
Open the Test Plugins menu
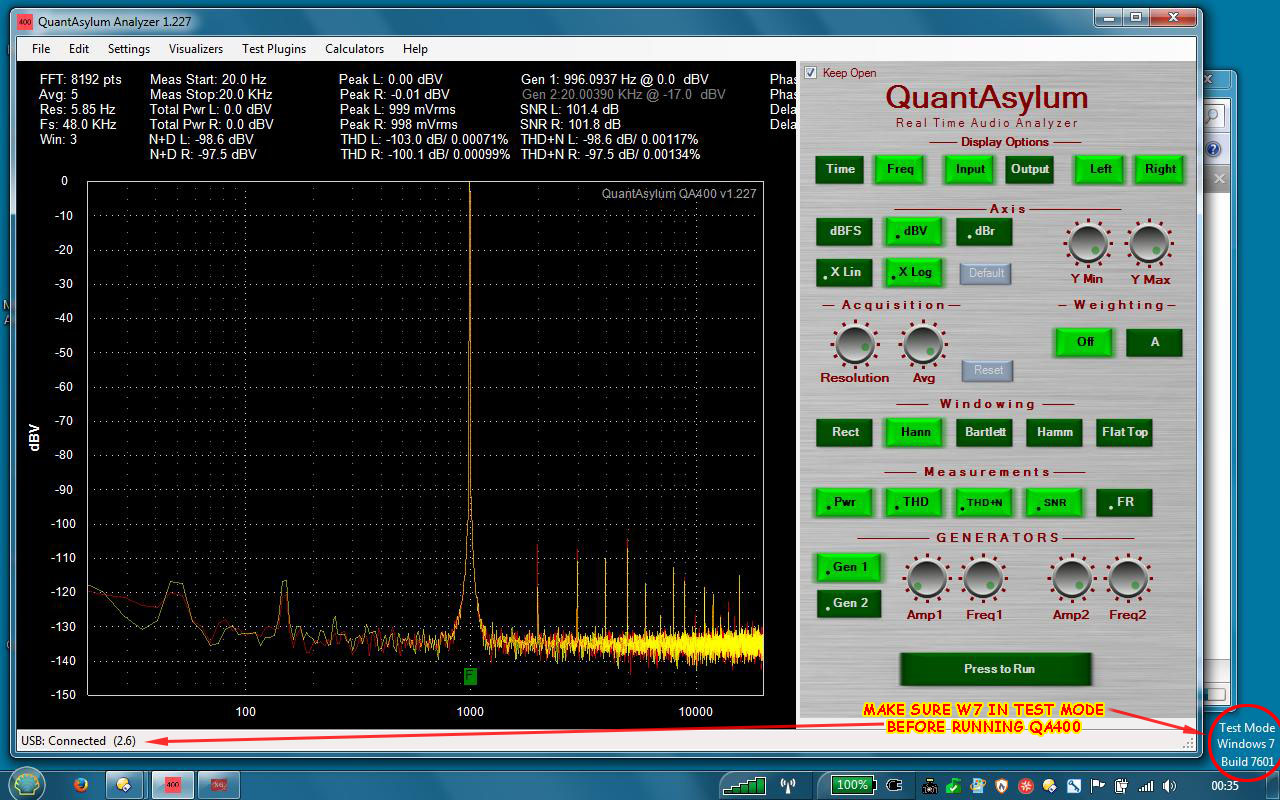274,48
